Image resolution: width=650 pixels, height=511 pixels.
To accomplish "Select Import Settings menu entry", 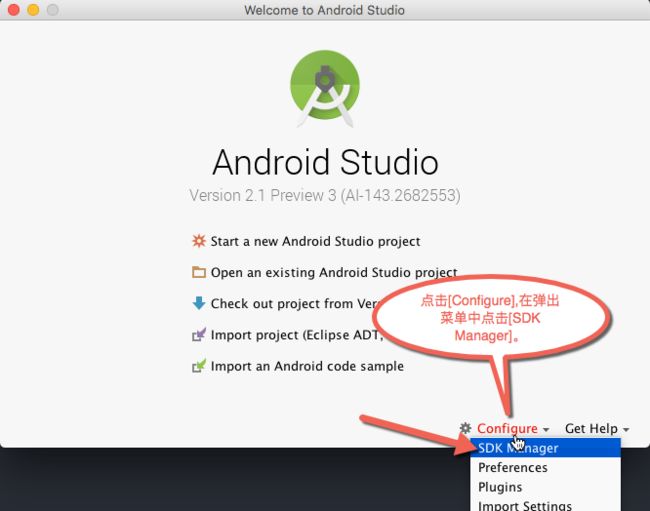I will pos(546,505).
